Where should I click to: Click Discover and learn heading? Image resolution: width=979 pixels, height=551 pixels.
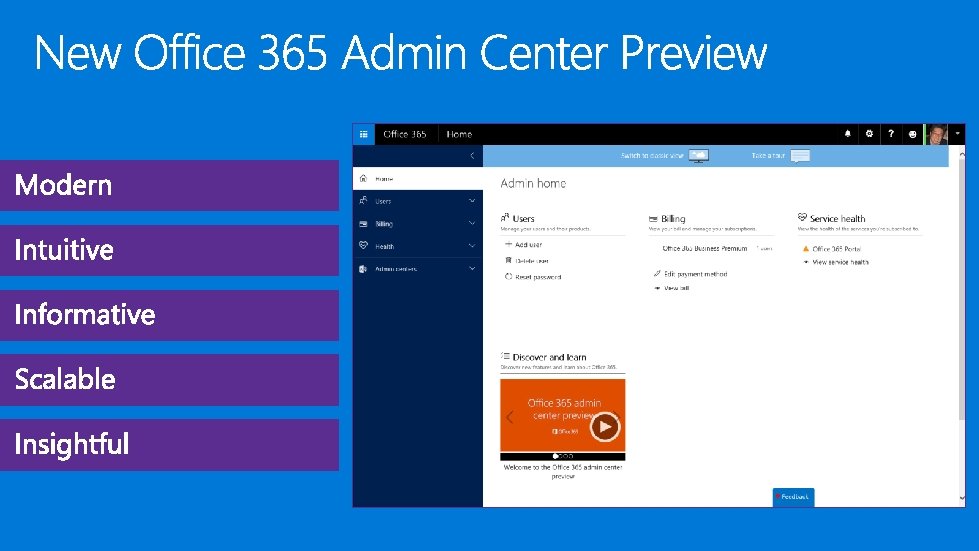549,358
